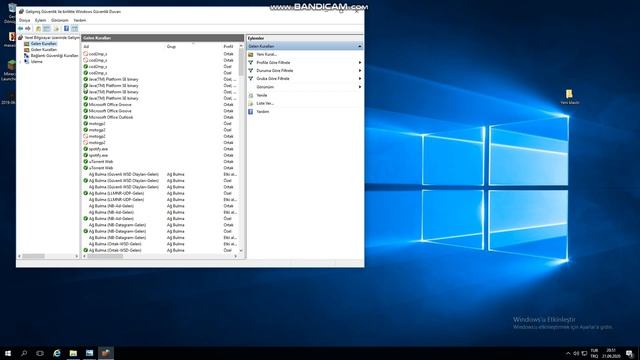640x360 pixels.
Task: Click Yenile in the Eylemler pane
Action: click(x=304, y=95)
